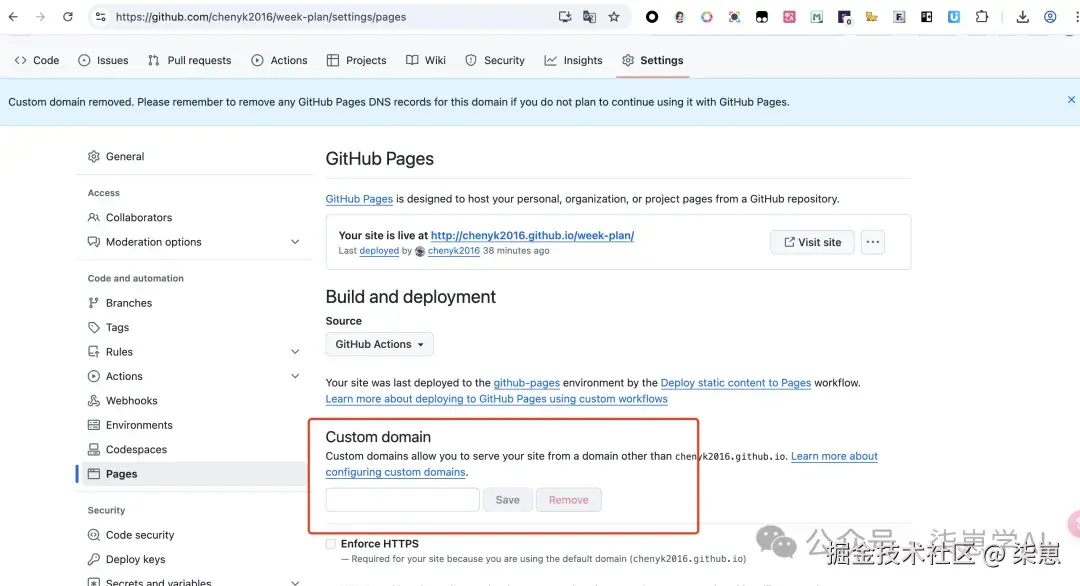
Task: Open the browser extensions puzzle icon
Action: [981, 17]
